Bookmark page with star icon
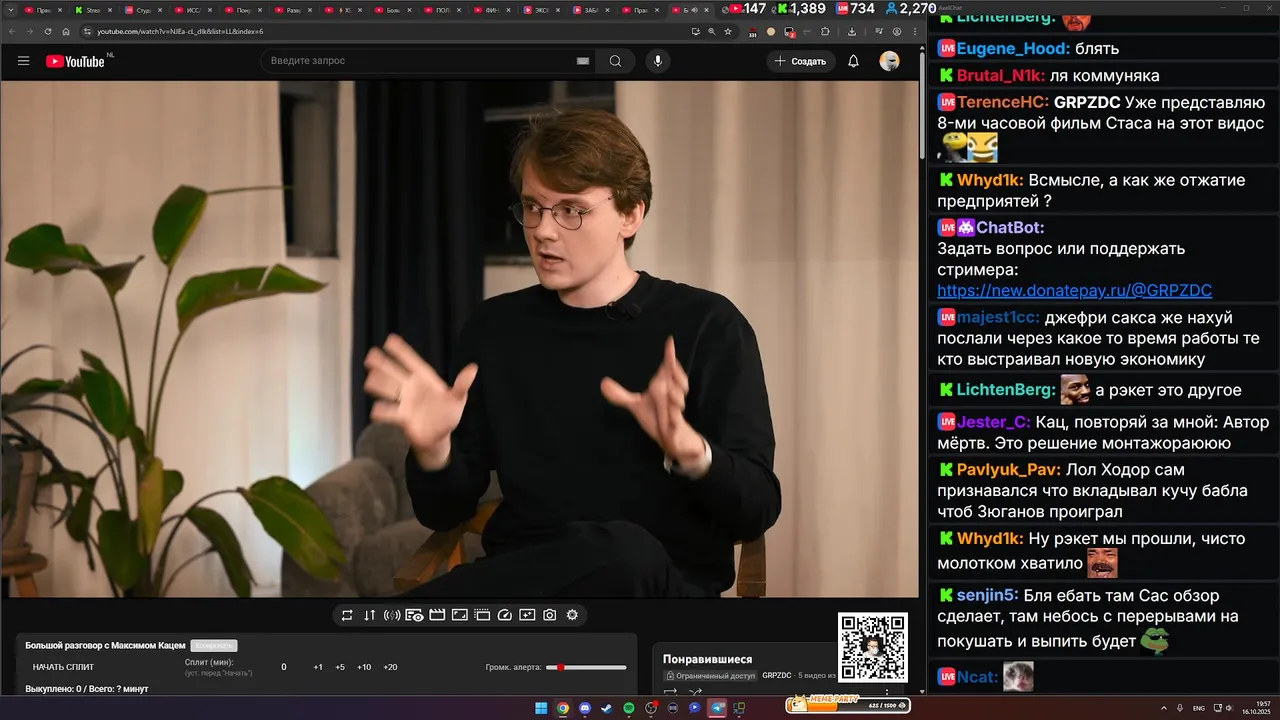The height and width of the screenshot is (720, 1280). (728, 31)
